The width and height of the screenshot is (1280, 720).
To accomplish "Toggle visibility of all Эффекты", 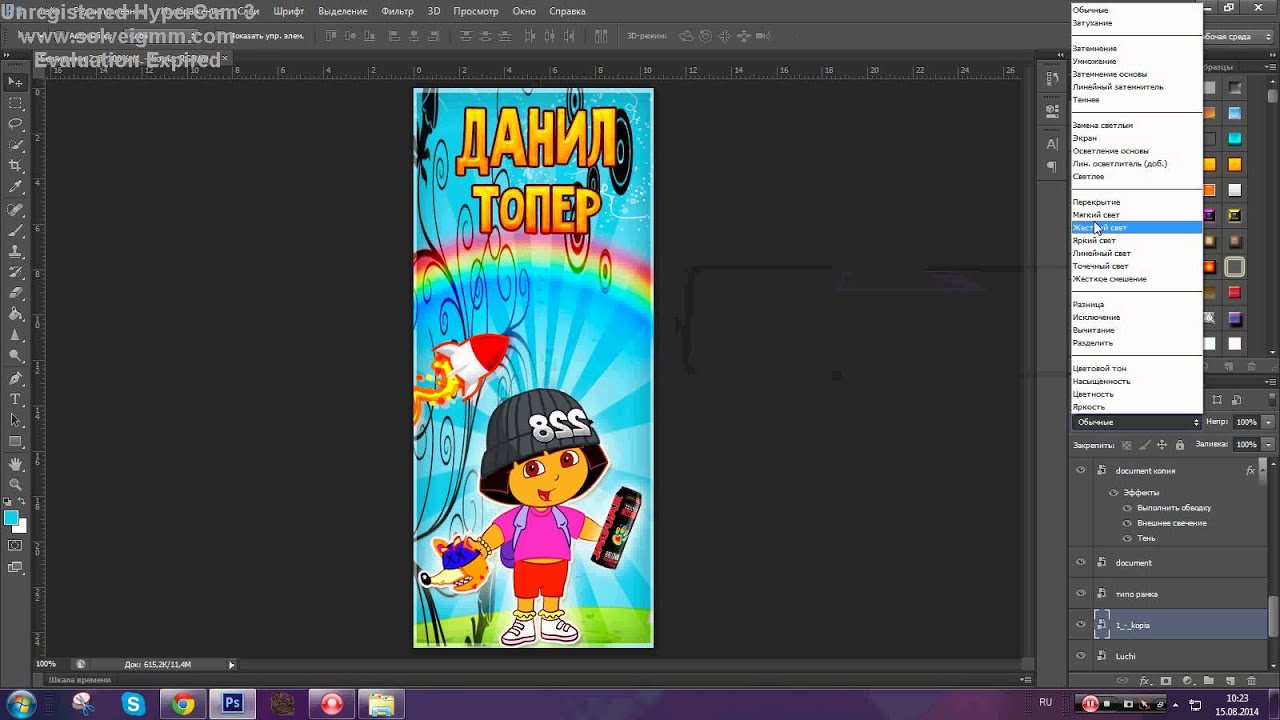I will point(1113,492).
